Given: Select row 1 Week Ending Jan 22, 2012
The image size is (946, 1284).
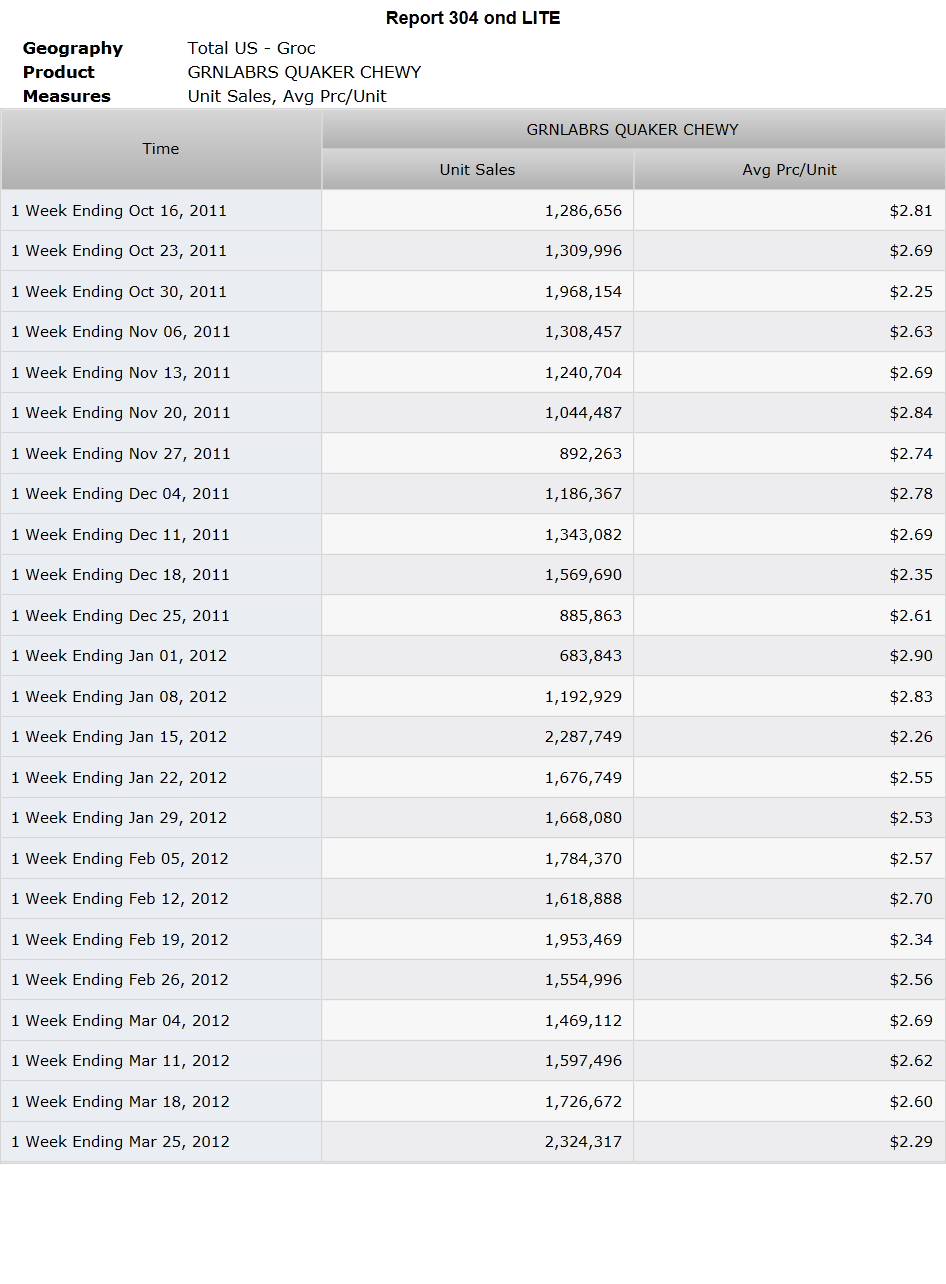Looking at the screenshot, I should click(x=473, y=778).
